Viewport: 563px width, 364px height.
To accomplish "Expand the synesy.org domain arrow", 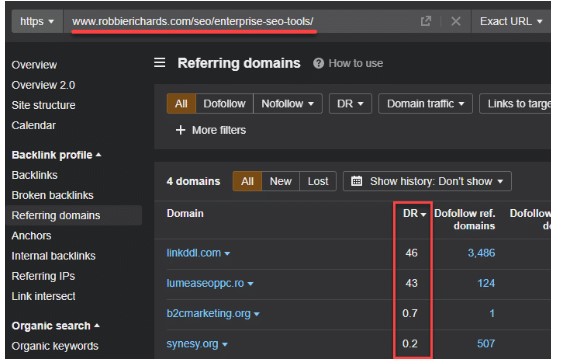I will coord(225,345).
